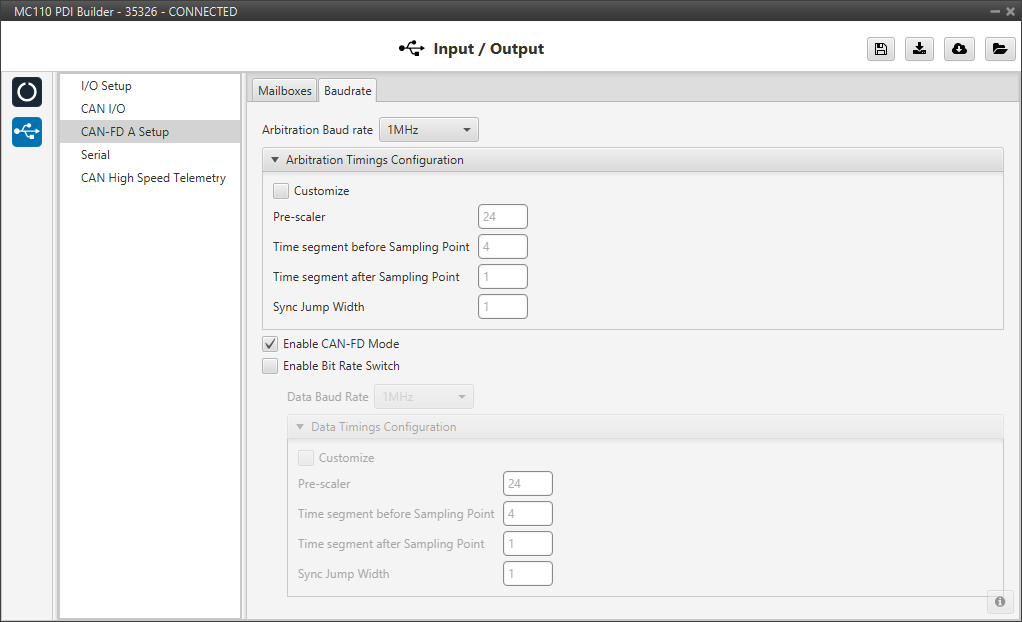Click the open folder icon
This screenshot has width=1022, height=622.
coord(998,49)
